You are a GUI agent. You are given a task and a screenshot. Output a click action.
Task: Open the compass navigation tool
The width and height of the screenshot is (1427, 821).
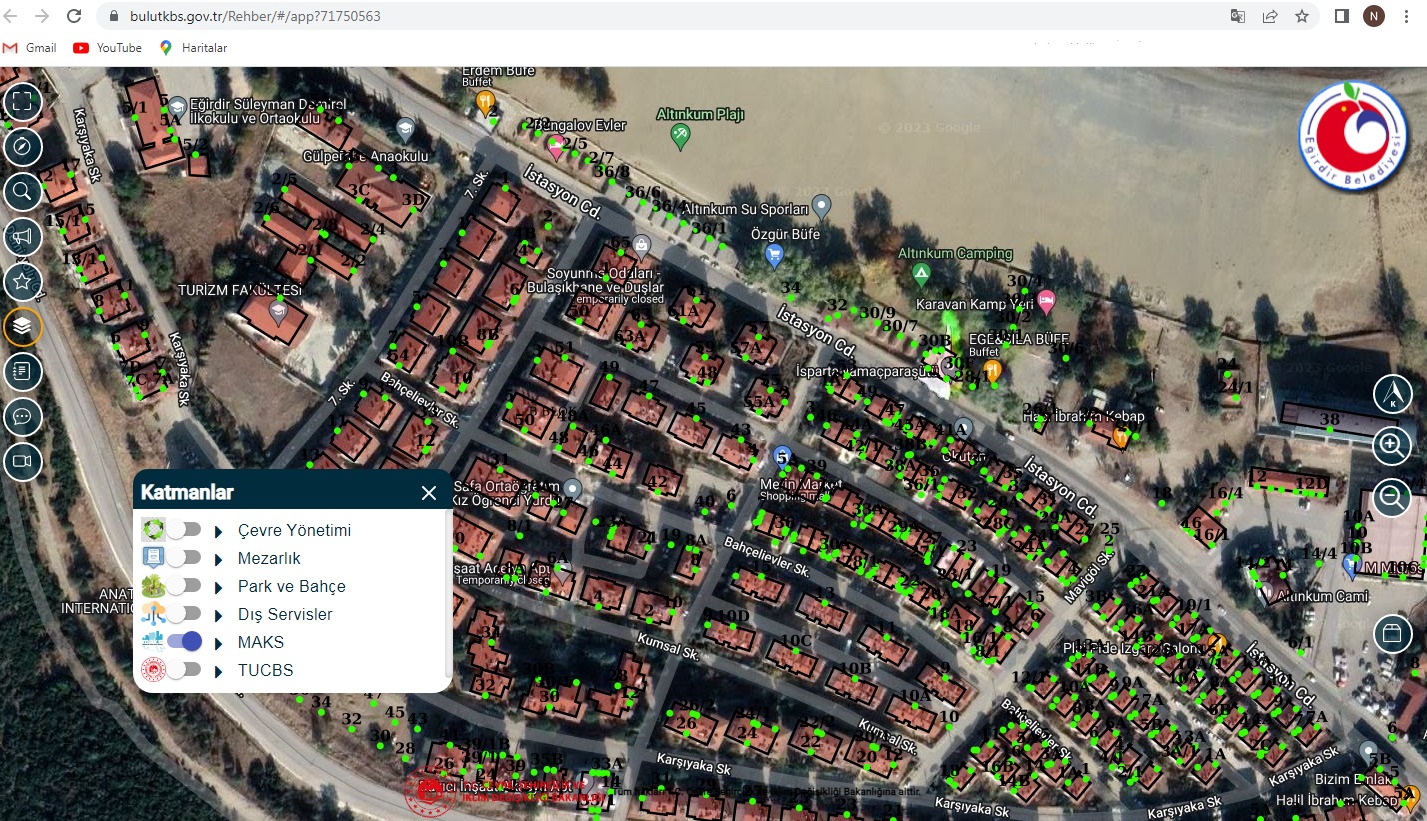point(23,146)
